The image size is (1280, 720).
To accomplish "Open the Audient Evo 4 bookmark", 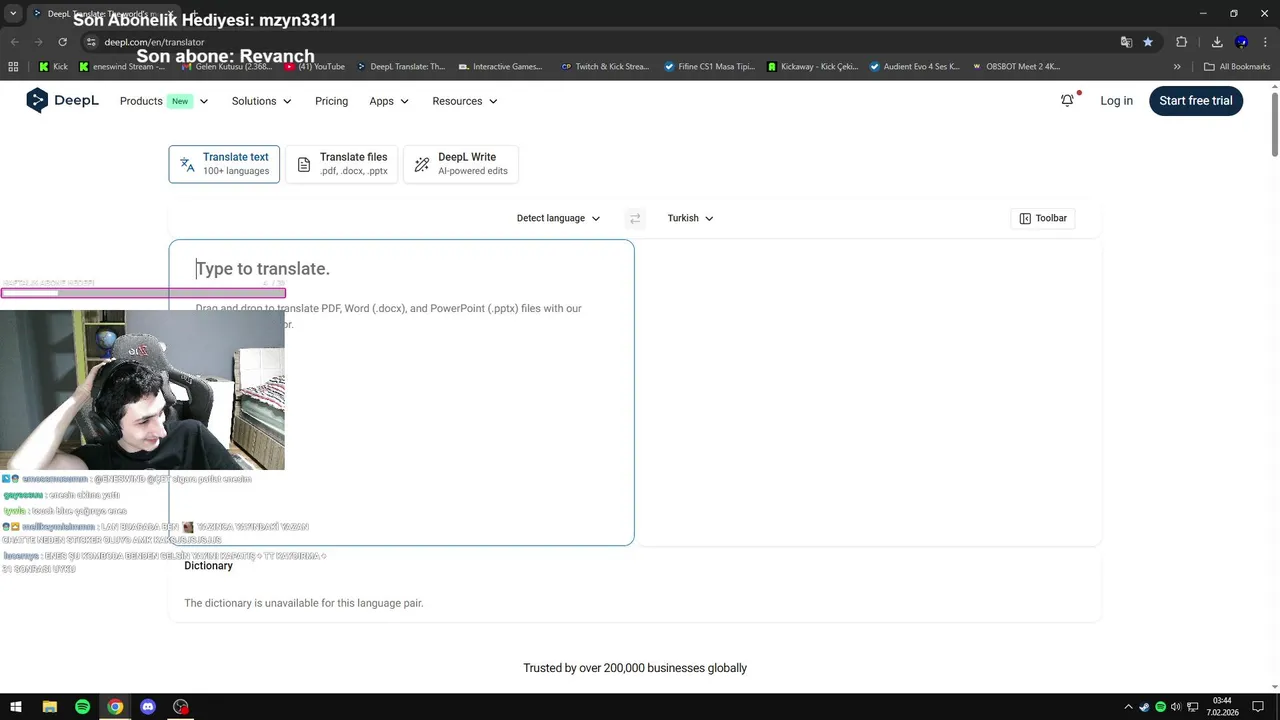I will pos(915,67).
